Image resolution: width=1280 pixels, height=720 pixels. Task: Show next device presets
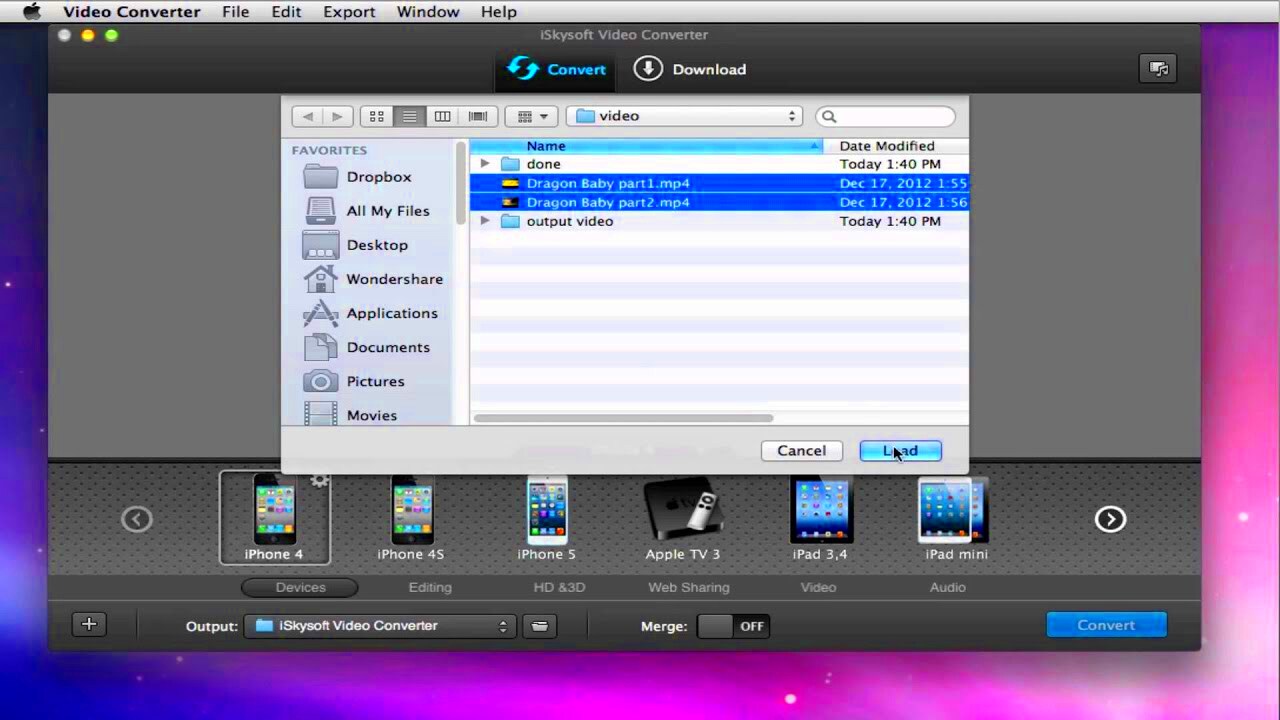(x=1110, y=519)
